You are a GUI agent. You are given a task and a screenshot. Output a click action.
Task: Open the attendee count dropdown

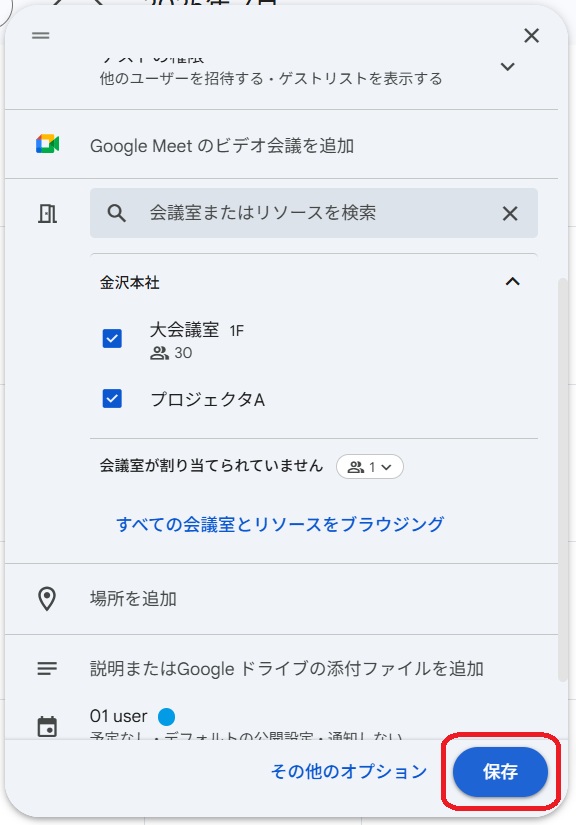click(x=370, y=467)
